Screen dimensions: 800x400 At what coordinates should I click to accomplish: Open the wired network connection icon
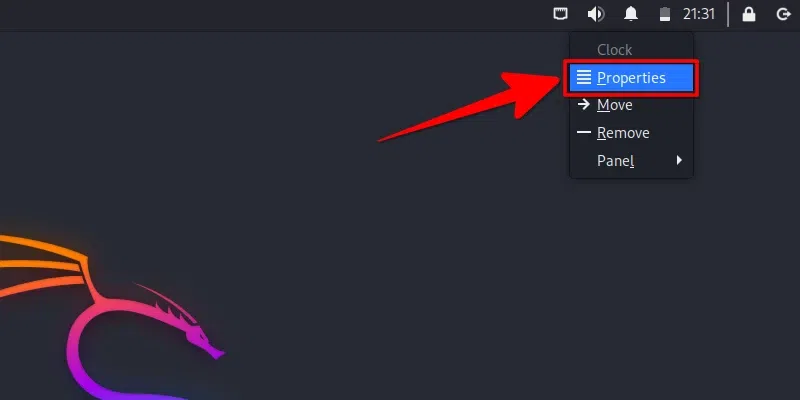click(x=561, y=14)
